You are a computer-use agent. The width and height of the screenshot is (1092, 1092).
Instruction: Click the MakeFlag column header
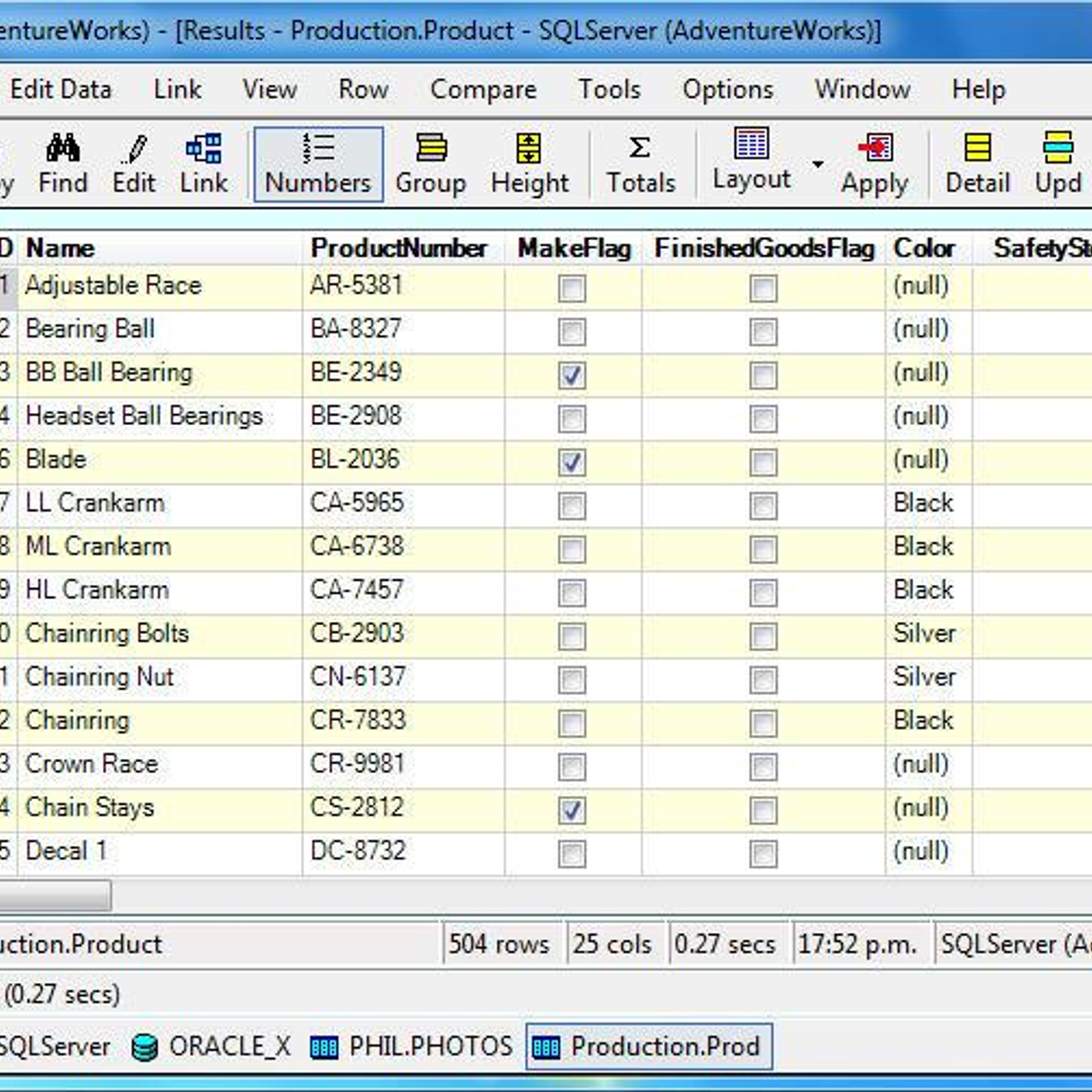(573, 248)
